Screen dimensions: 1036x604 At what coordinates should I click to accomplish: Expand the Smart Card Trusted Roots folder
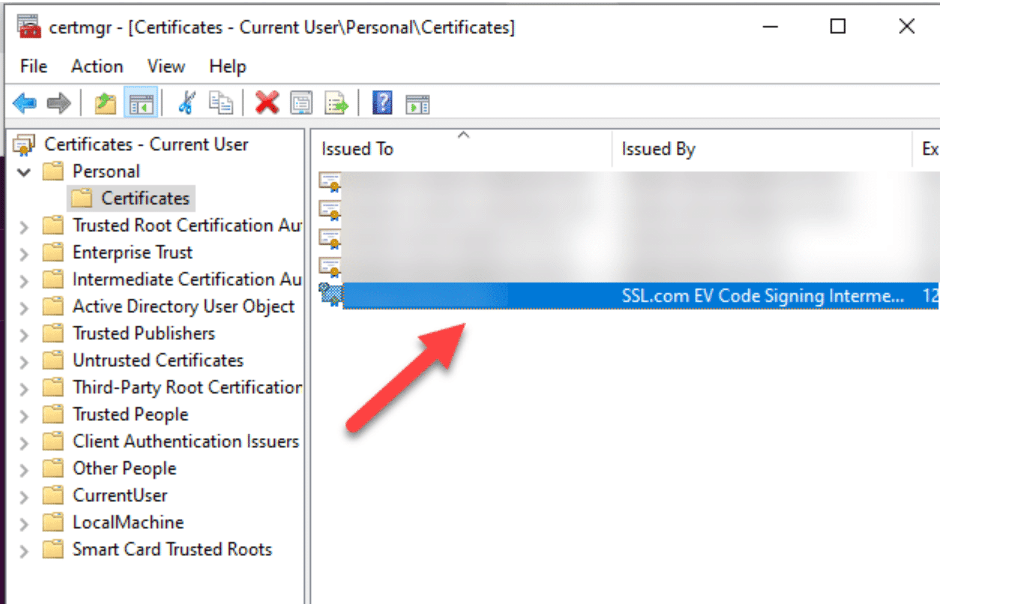[24, 551]
